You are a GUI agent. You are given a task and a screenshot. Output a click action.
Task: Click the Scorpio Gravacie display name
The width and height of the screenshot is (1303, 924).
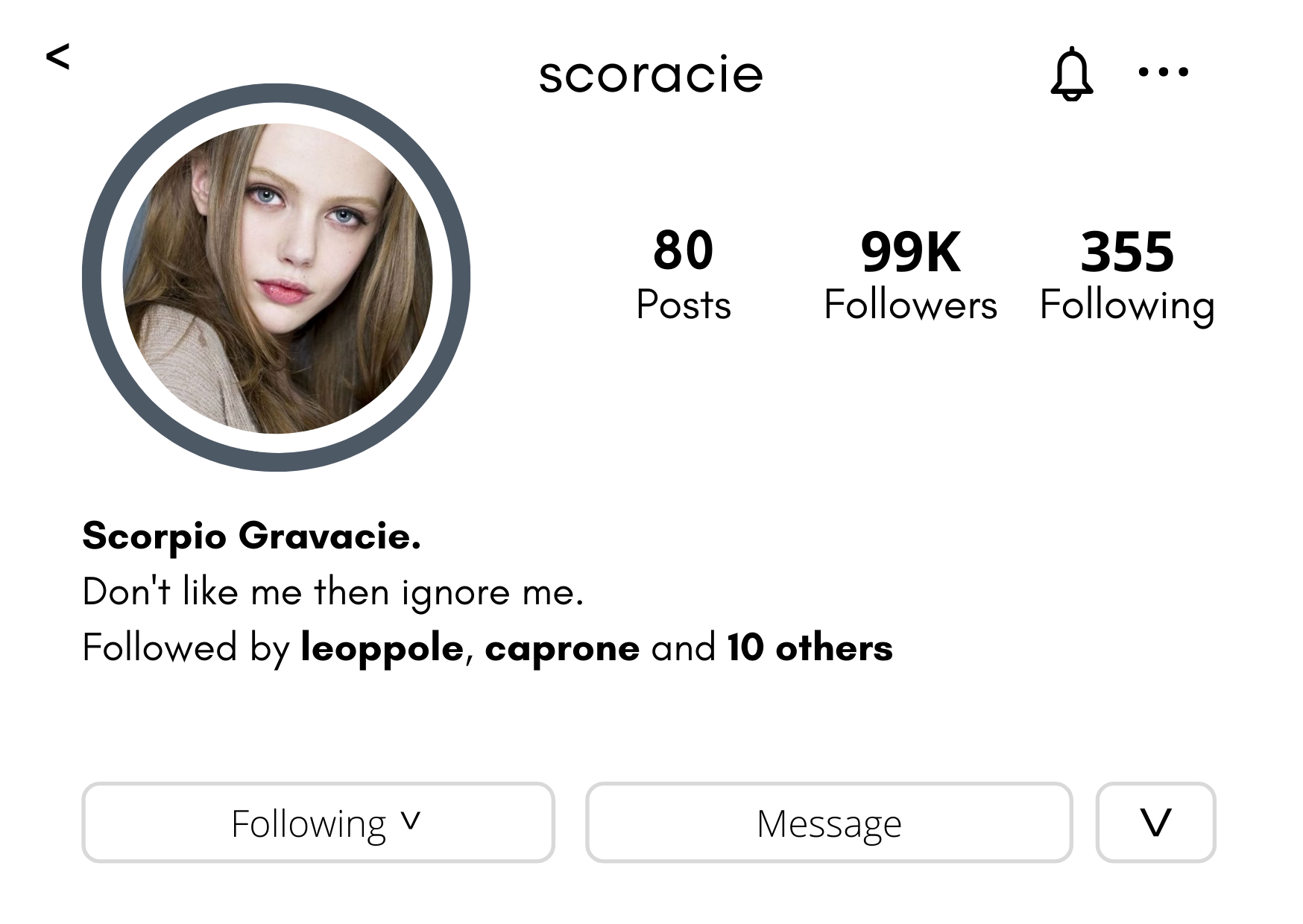tap(251, 536)
